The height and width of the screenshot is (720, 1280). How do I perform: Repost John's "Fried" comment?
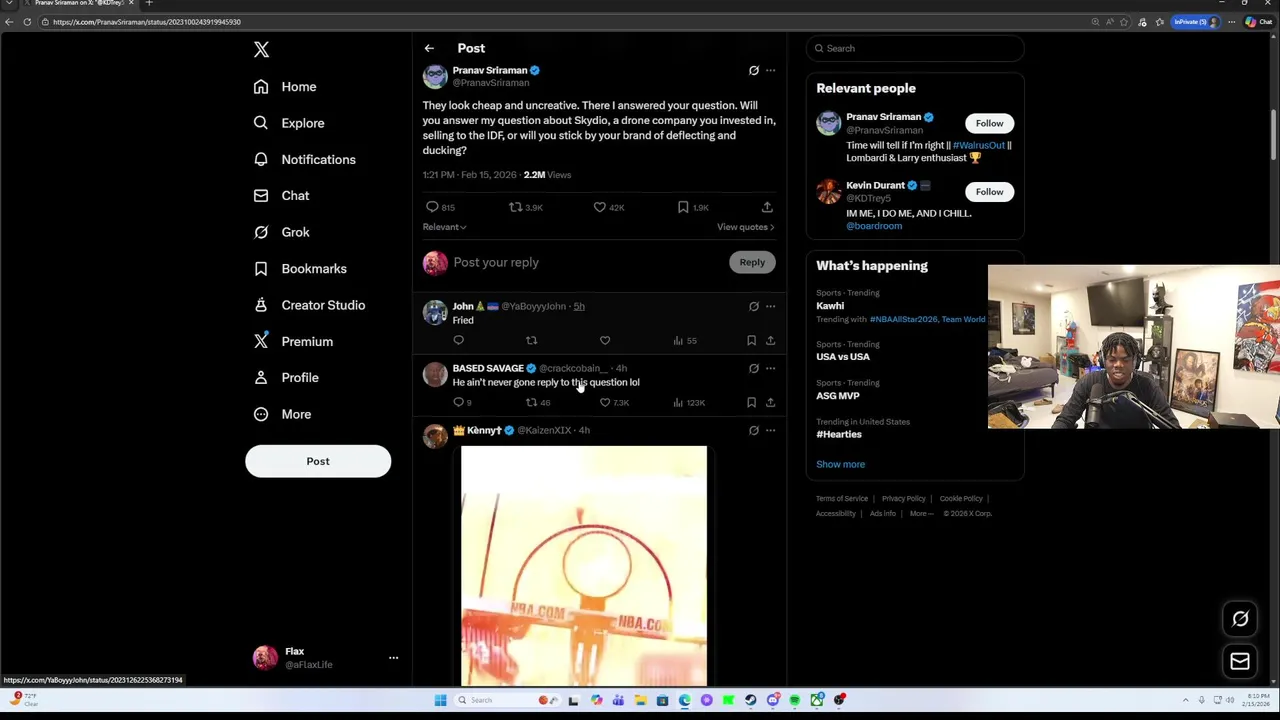pos(532,341)
